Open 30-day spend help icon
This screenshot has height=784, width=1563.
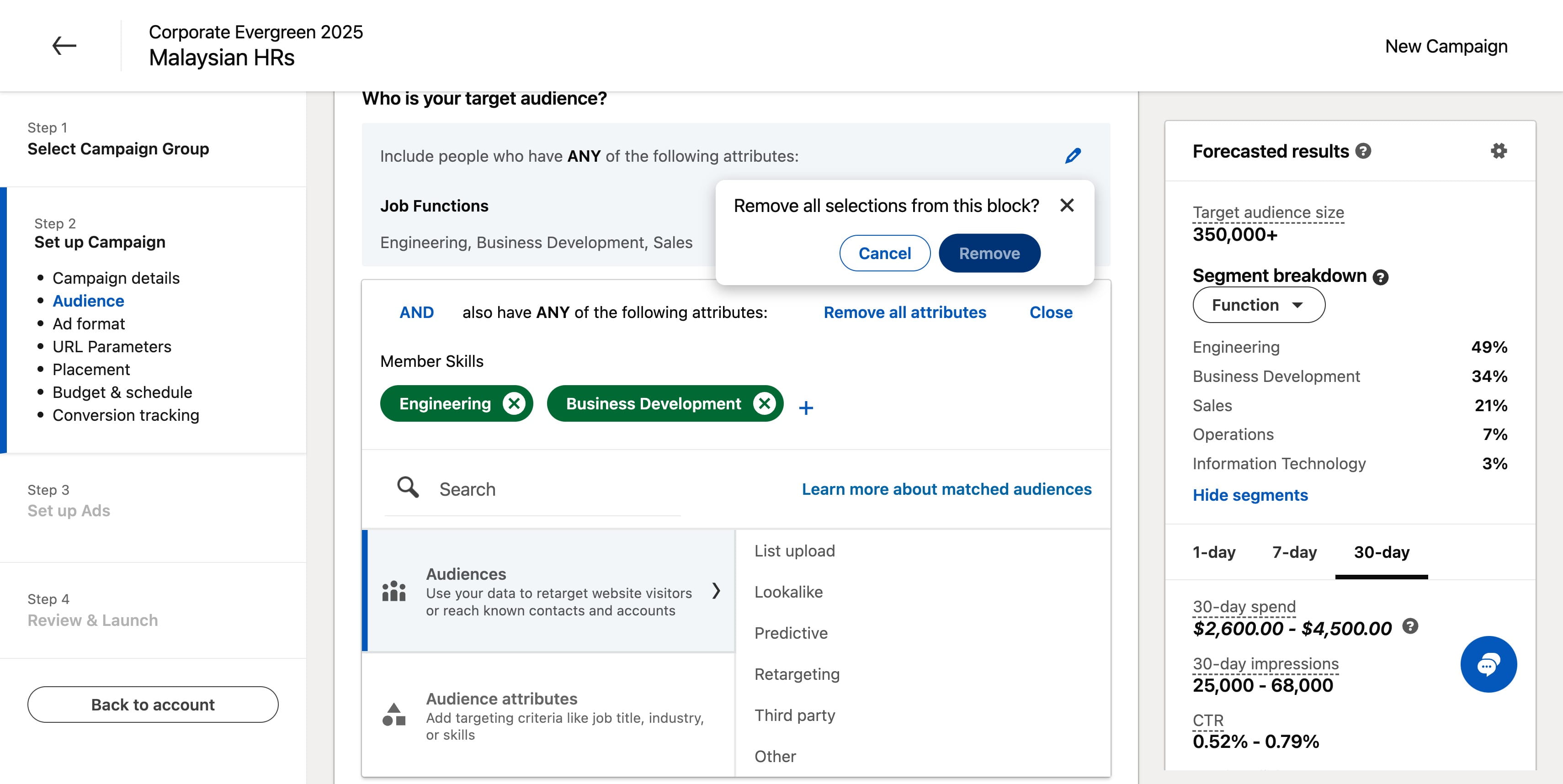pyautogui.click(x=1411, y=626)
